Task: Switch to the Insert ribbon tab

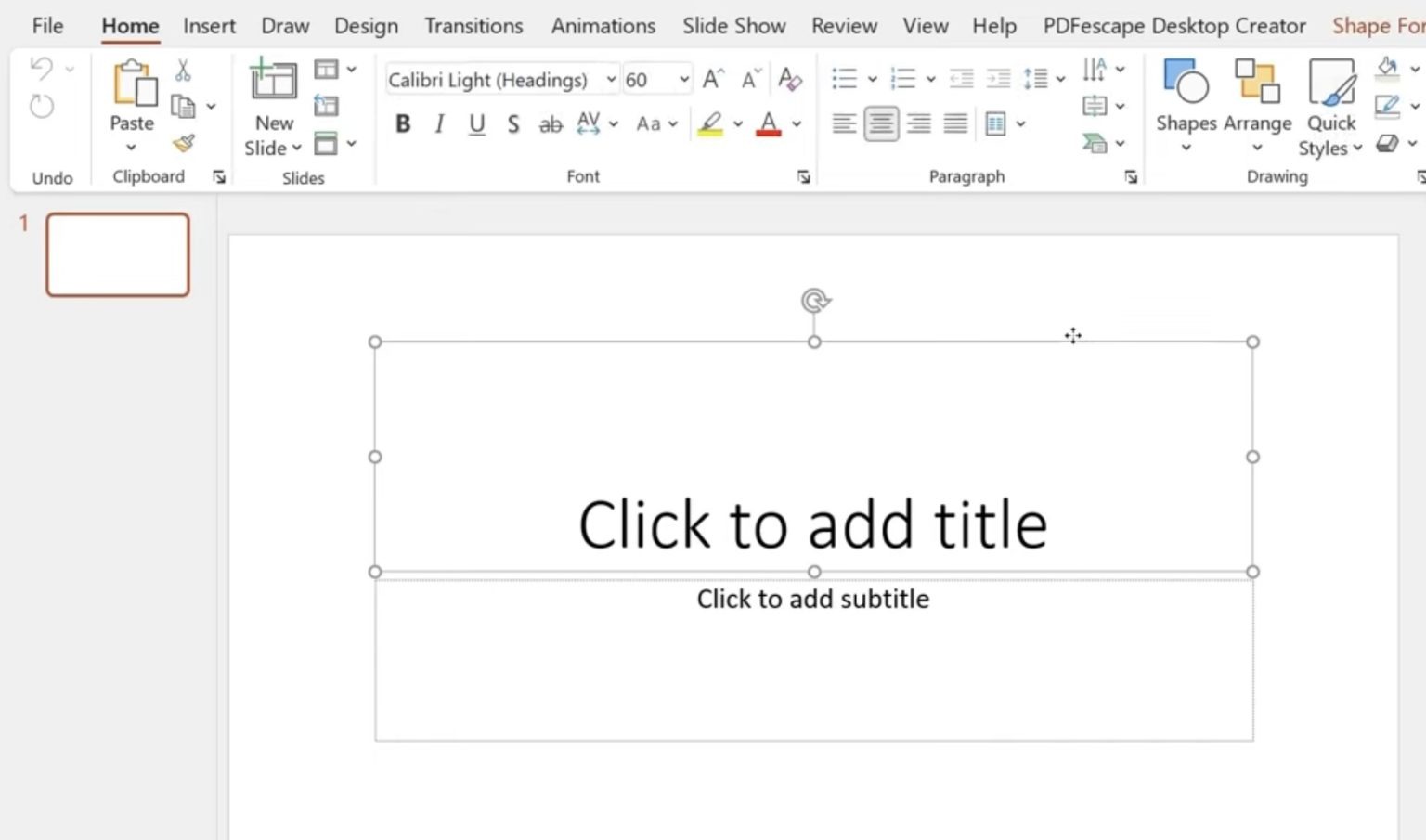Action: point(208,26)
